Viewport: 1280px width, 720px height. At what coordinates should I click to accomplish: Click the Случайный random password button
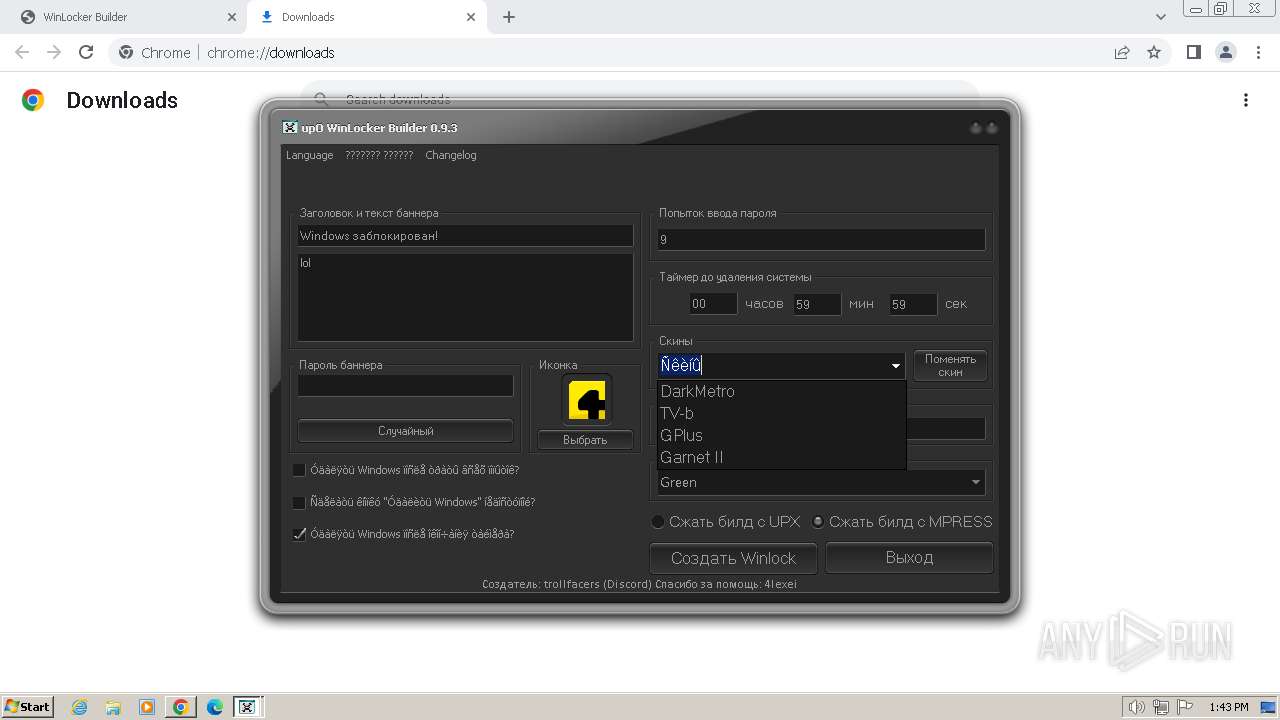[405, 431]
